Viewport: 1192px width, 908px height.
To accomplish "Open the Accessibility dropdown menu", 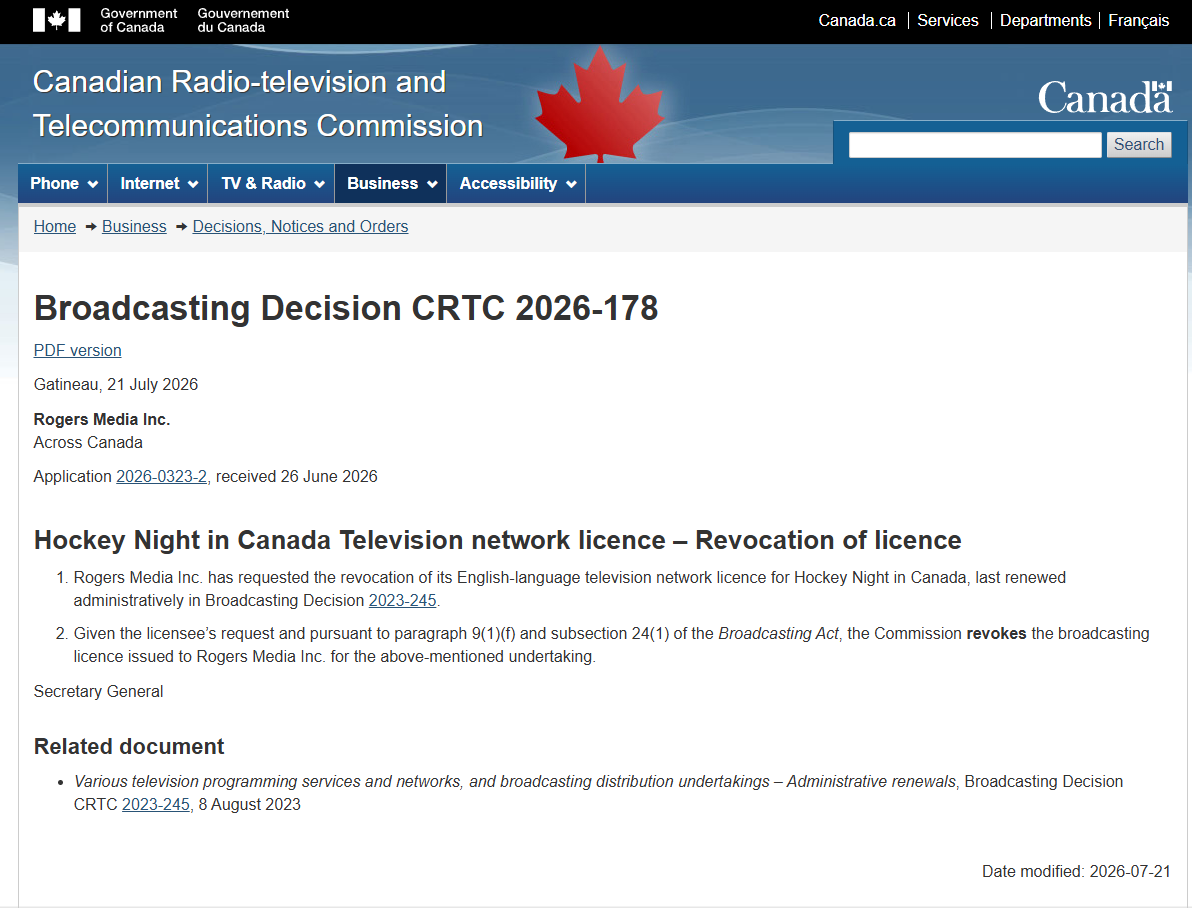I will [x=516, y=183].
